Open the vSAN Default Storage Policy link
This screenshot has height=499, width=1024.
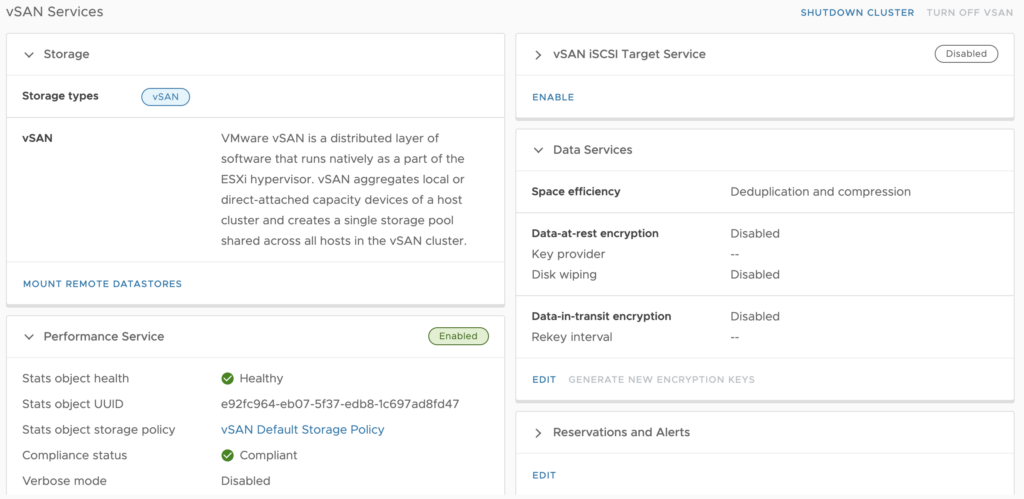point(303,430)
